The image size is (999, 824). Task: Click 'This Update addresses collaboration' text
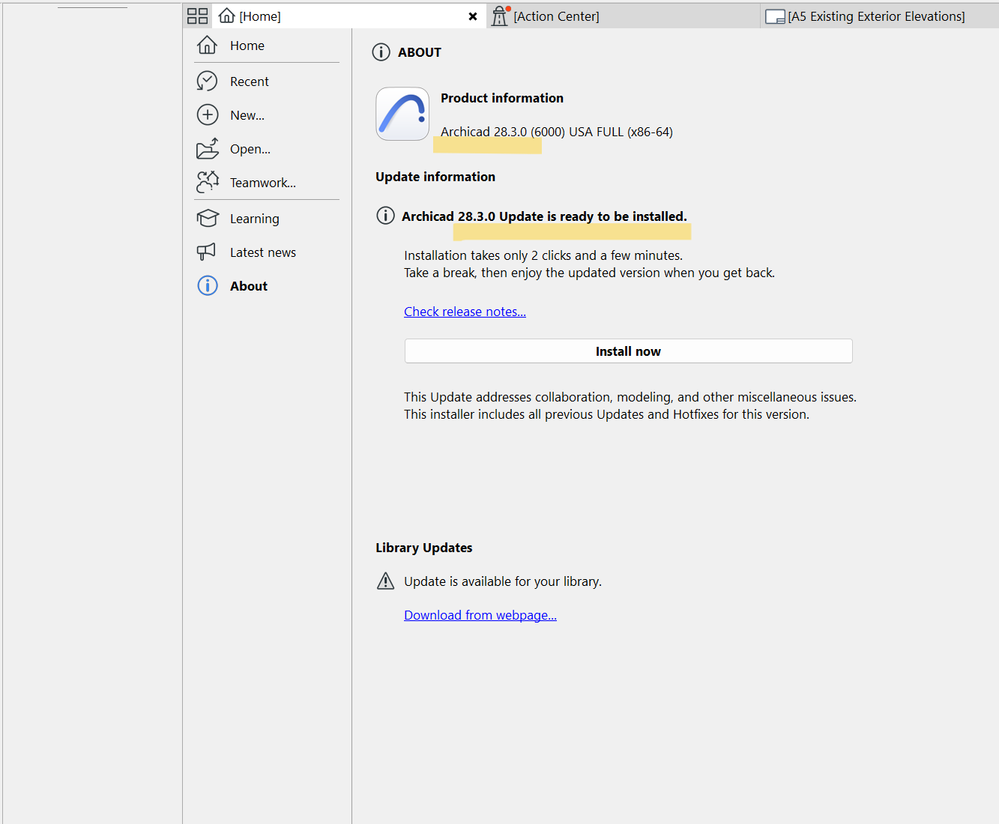[x=630, y=397]
